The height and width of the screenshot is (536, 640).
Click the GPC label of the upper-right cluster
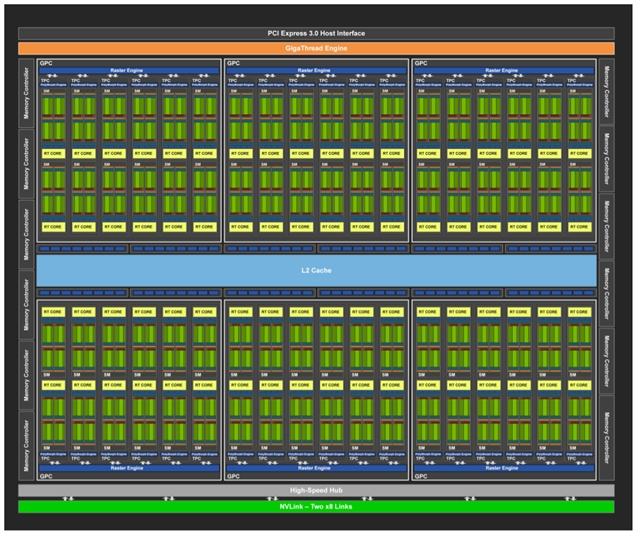point(421,63)
